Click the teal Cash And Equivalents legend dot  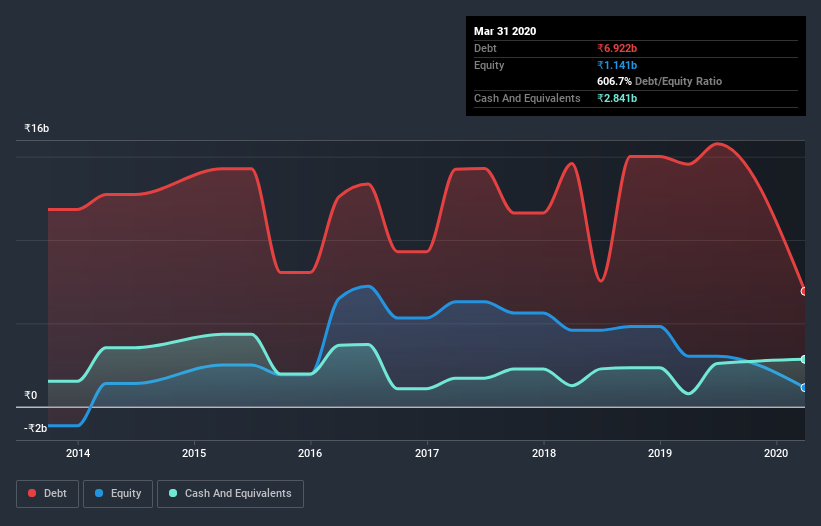pyautogui.click(x=173, y=493)
